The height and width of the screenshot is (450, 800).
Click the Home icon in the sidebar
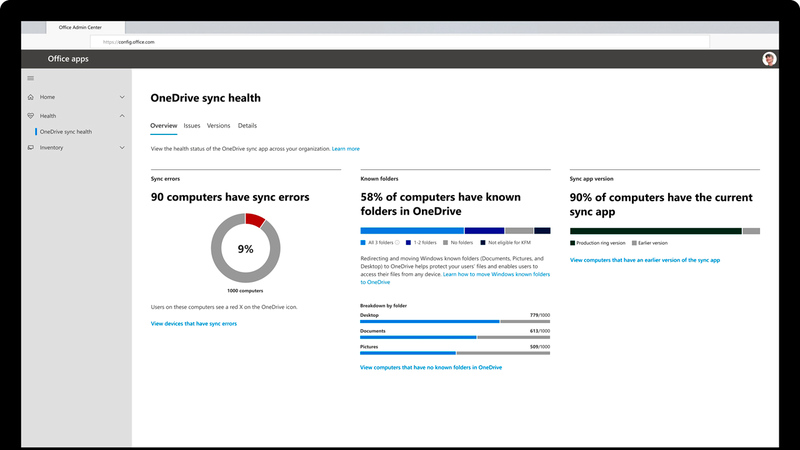click(x=31, y=97)
